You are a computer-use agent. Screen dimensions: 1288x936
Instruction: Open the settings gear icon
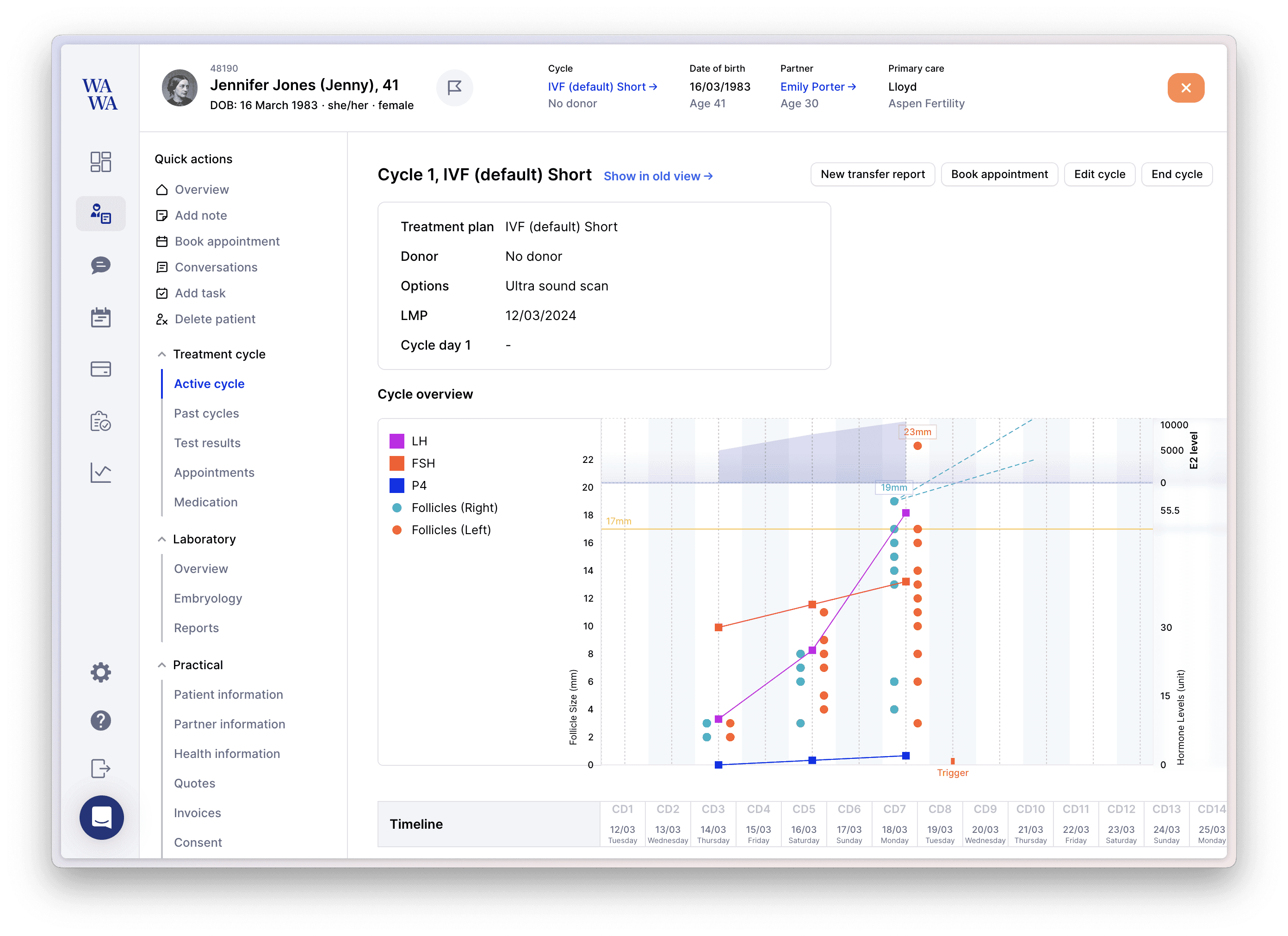(x=100, y=672)
